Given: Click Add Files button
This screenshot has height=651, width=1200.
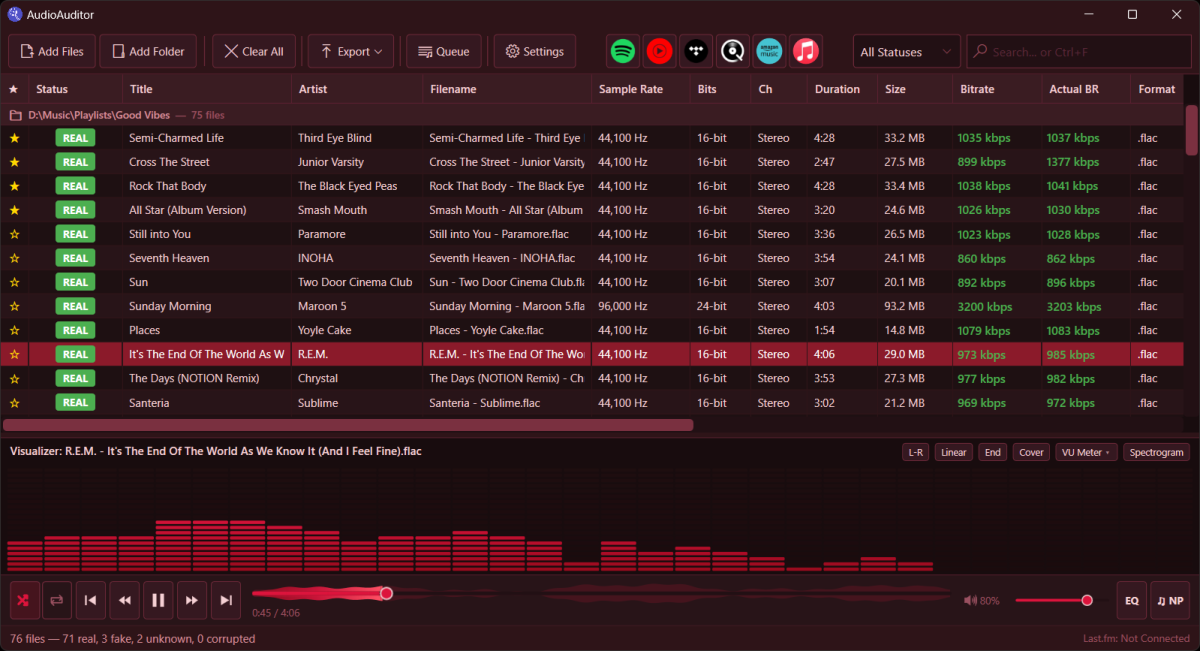Looking at the screenshot, I should (x=52, y=51).
